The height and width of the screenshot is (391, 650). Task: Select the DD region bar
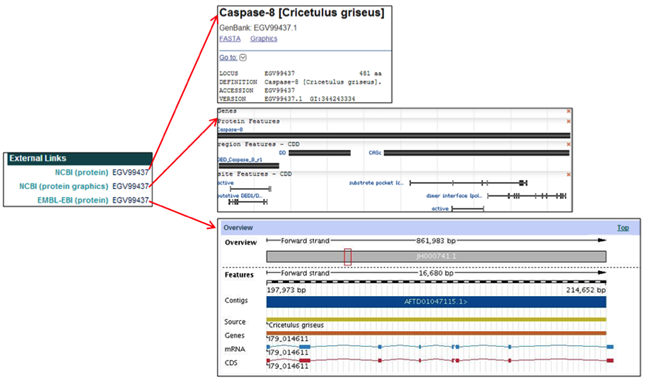320,153
